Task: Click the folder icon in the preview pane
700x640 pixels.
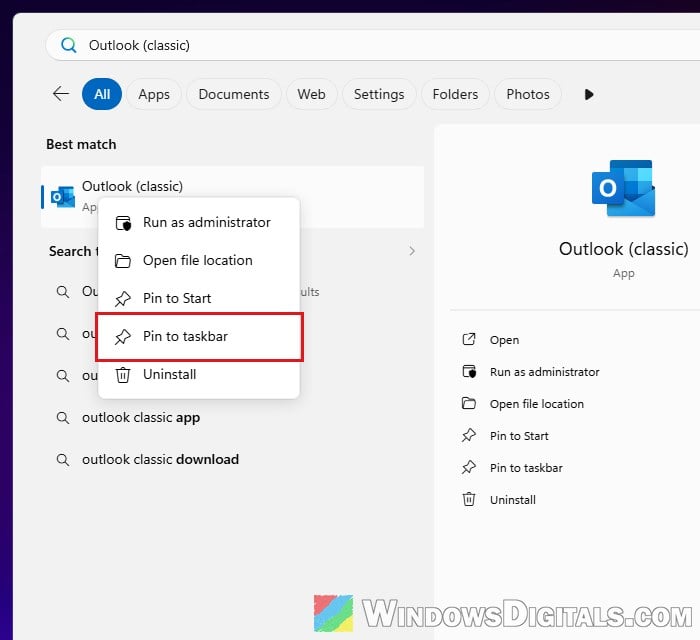Action: click(x=469, y=403)
